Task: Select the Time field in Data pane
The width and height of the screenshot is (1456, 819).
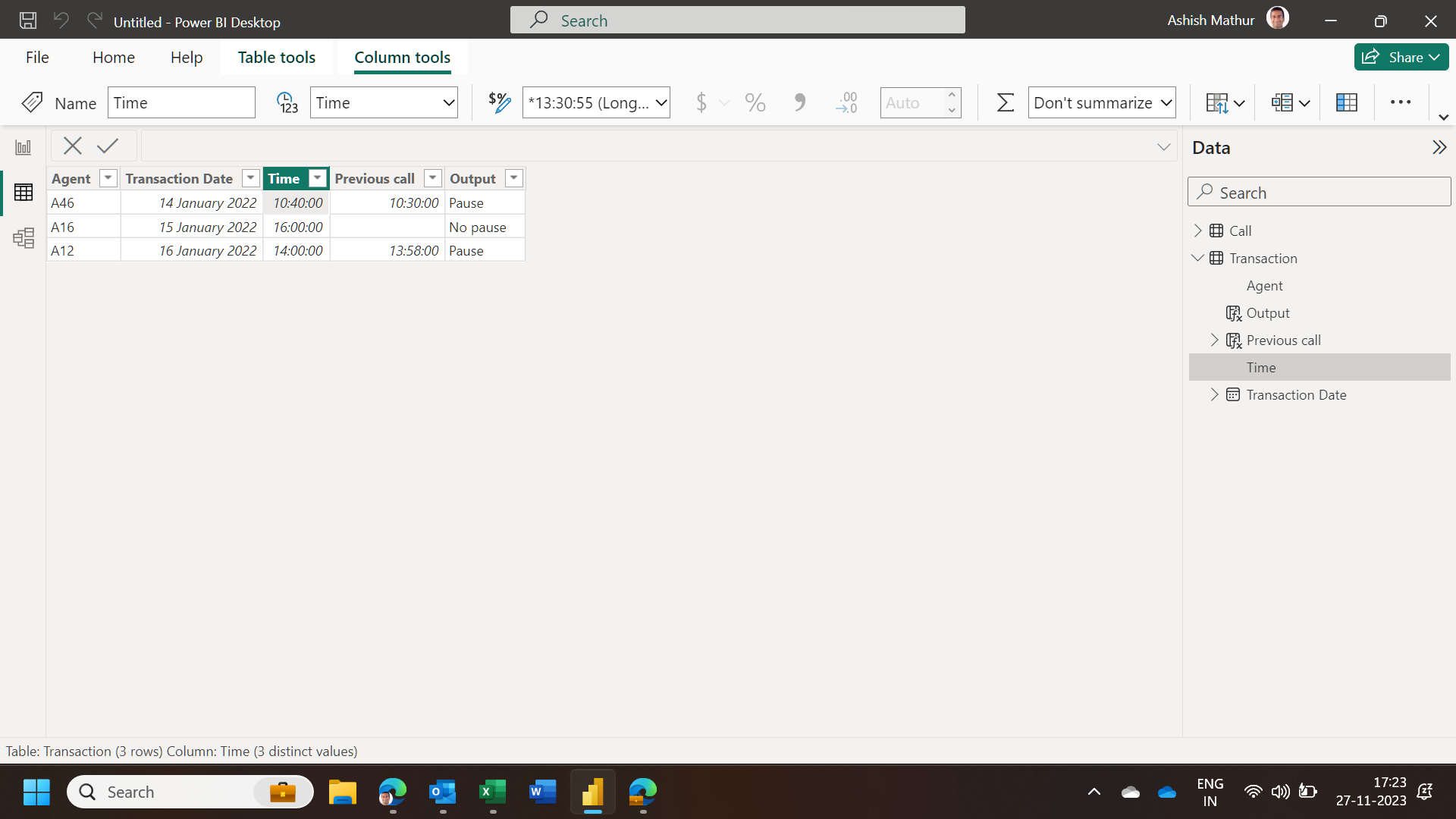Action: coord(1319,367)
